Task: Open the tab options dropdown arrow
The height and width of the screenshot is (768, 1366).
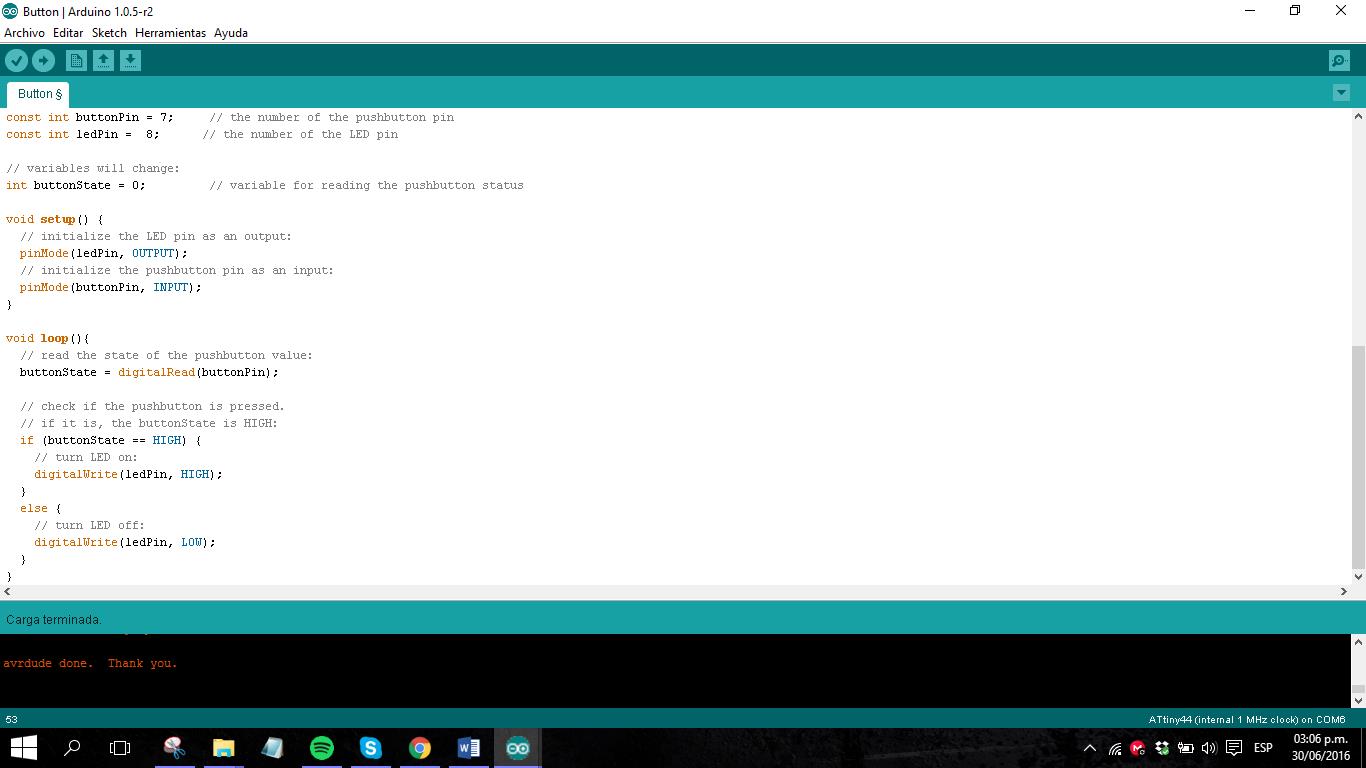Action: point(1341,93)
